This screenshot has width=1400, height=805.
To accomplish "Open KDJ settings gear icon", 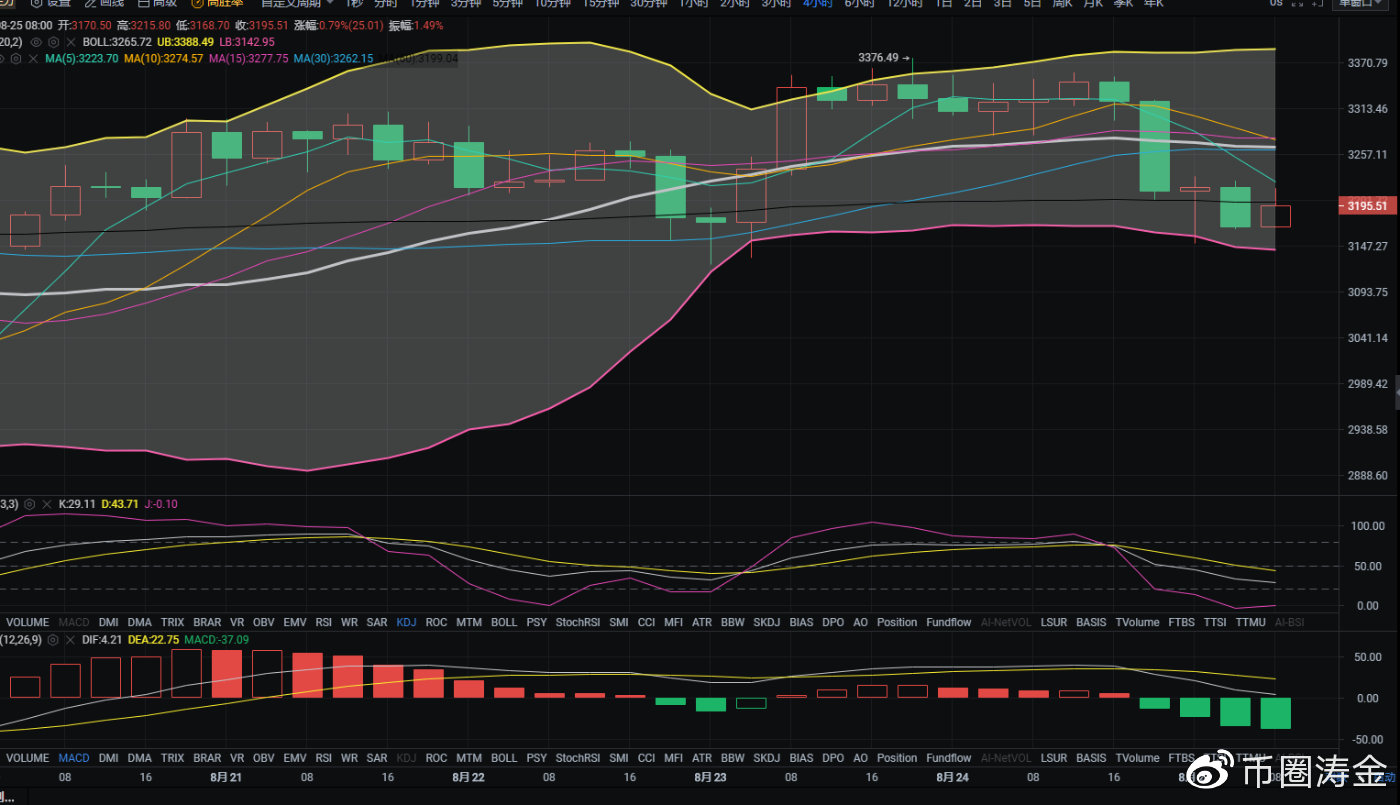I will tap(29, 504).
